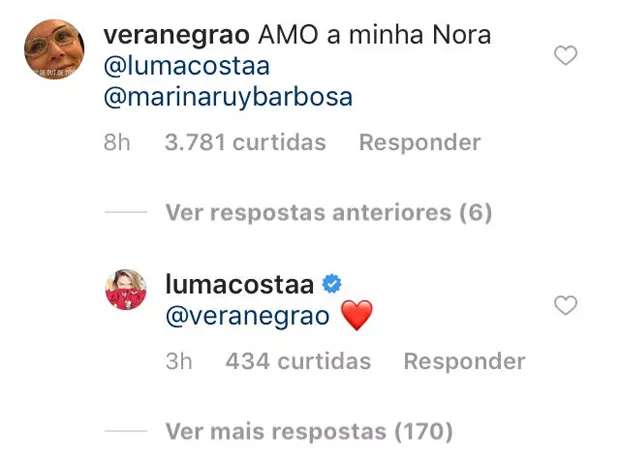Open veranegrao's profile picture
Screen dimensions: 620x465
point(53,51)
